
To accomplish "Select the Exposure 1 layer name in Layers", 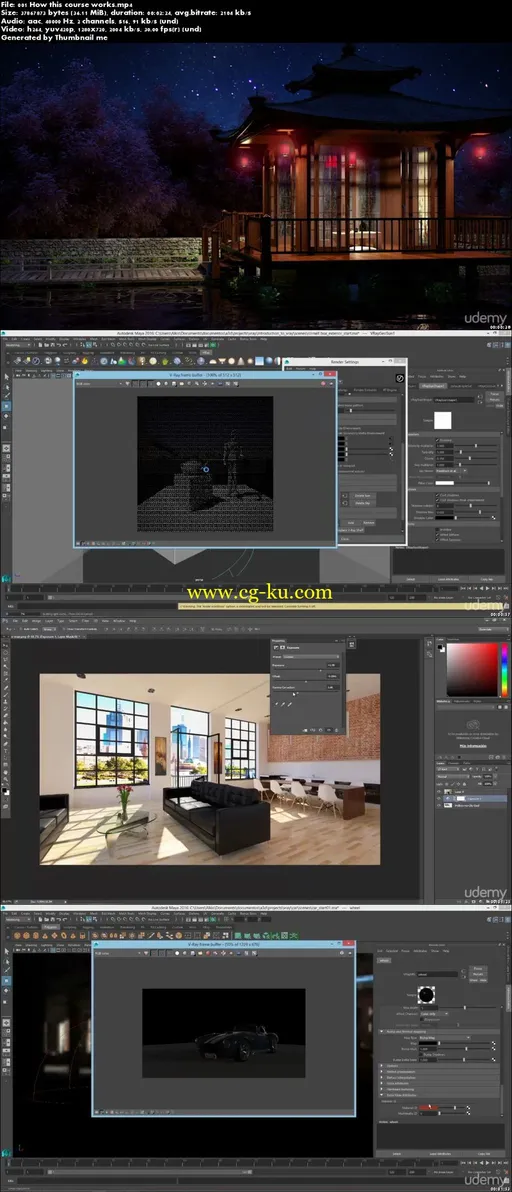I will [x=473, y=799].
